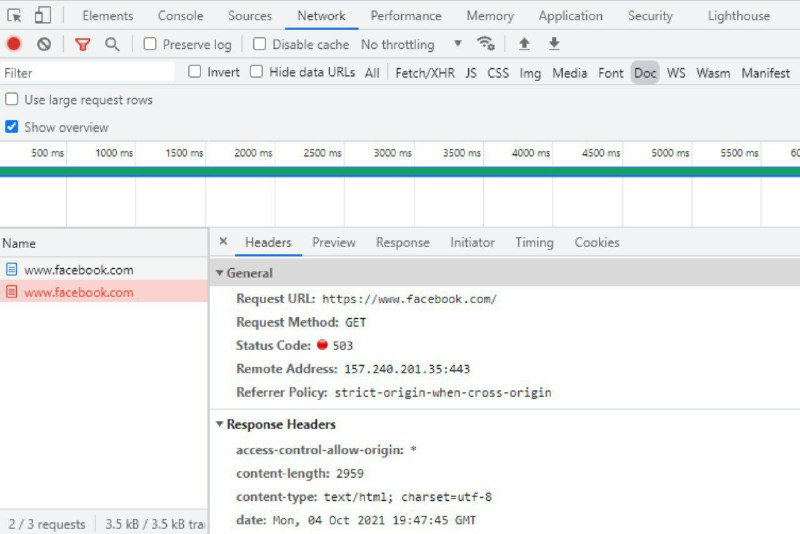Image resolution: width=800 pixels, height=534 pixels.
Task: Filter requests by WS
Action: coord(676,73)
